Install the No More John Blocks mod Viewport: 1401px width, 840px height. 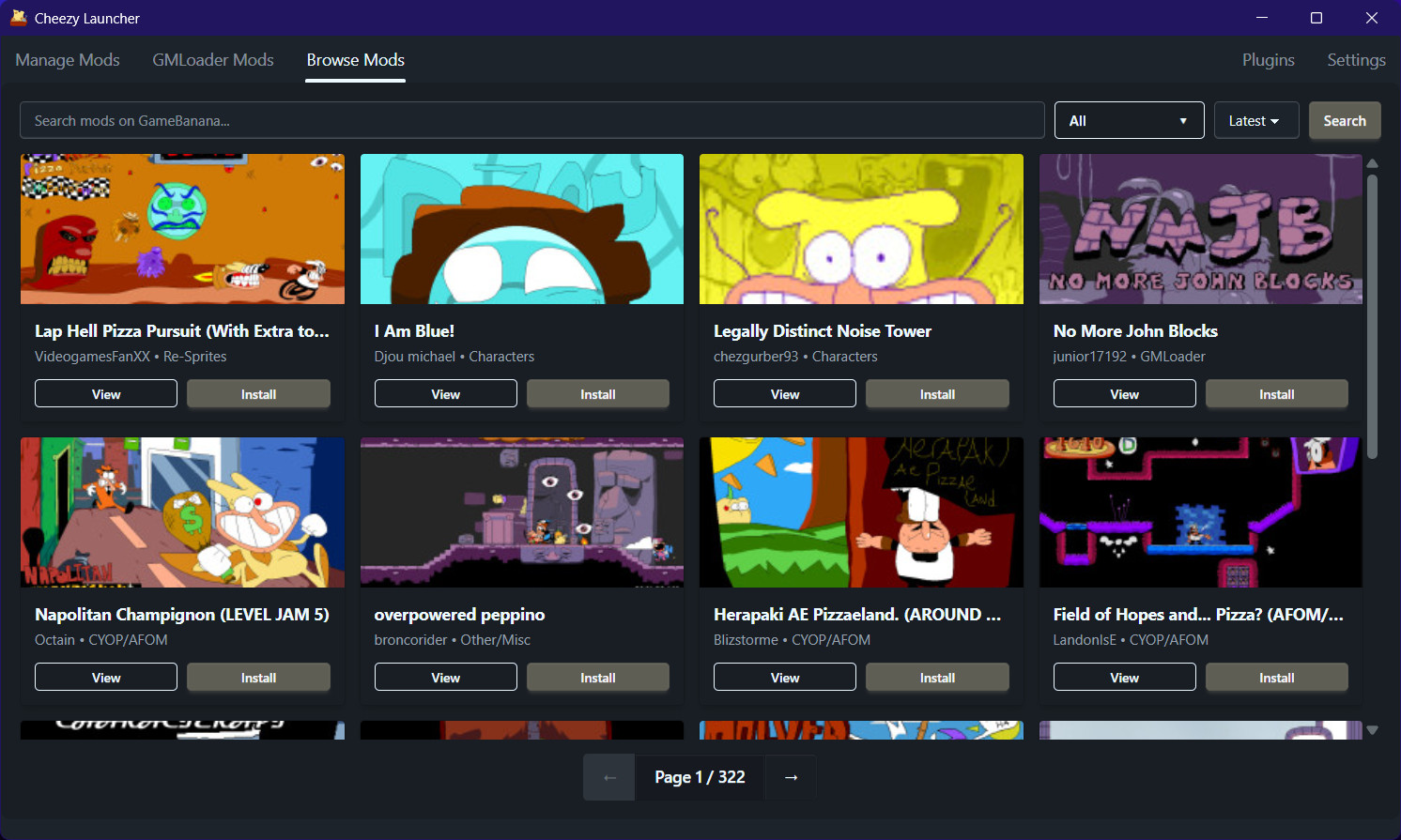[1277, 394]
